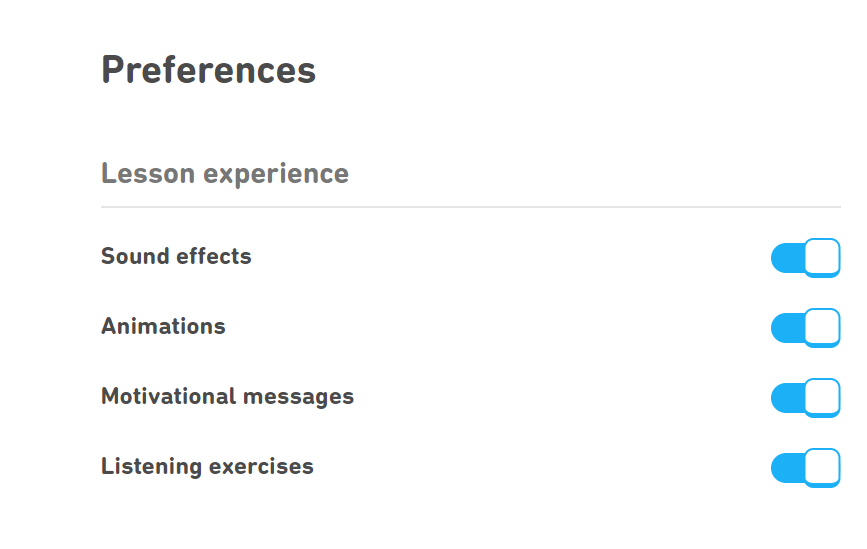The height and width of the screenshot is (549, 867).
Task: Click the word Lesson in the section heading
Action: (148, 174)
